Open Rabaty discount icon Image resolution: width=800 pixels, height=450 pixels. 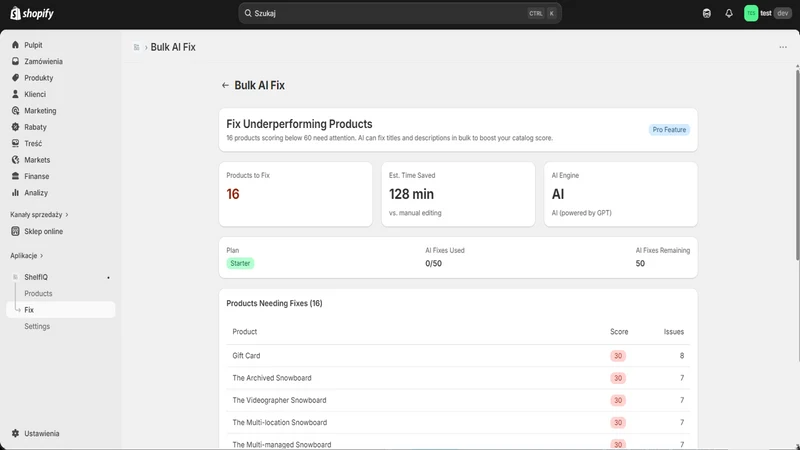(x=15, y=127)
